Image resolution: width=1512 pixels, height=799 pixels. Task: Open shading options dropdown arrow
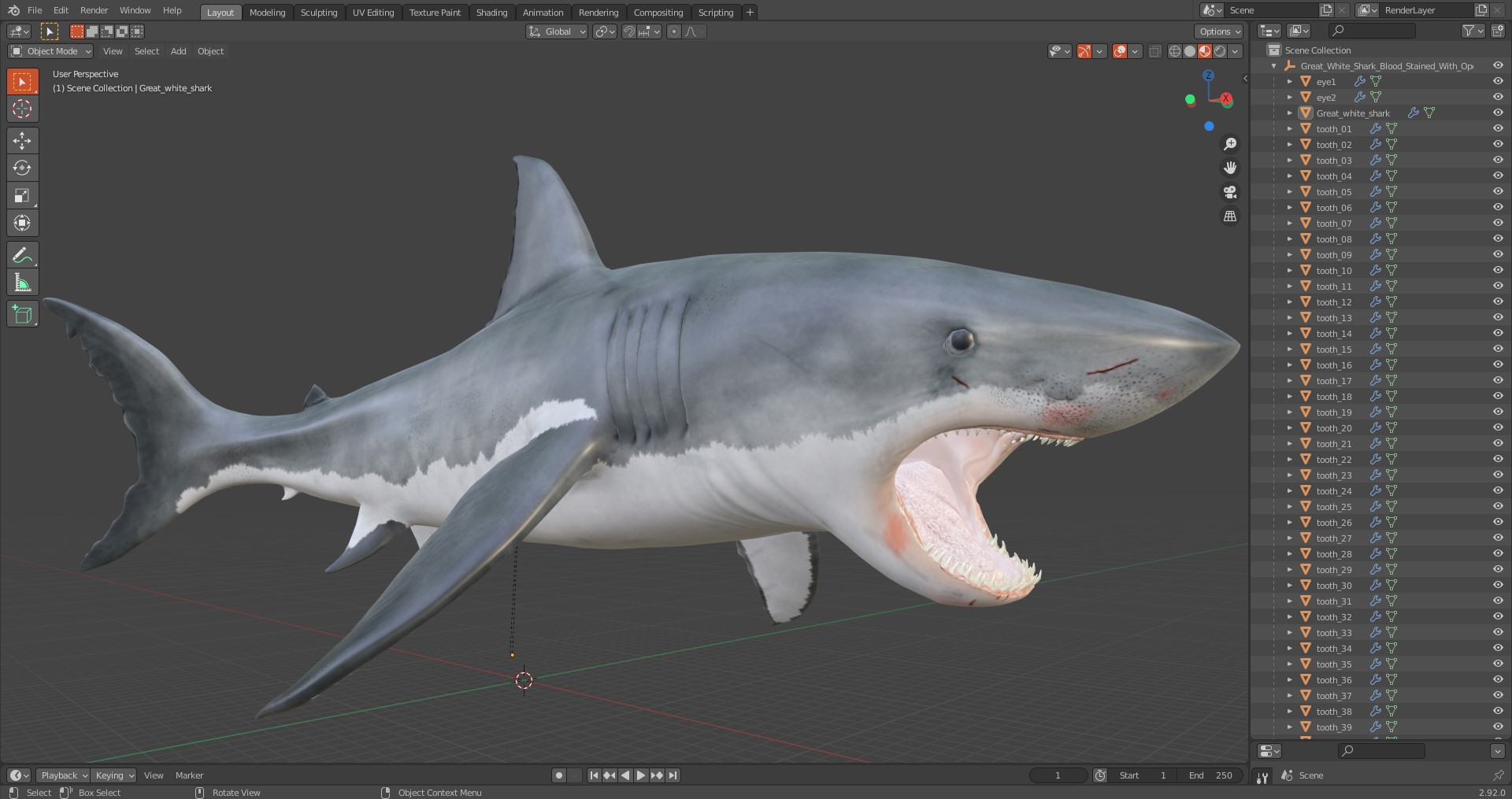[x=1236, y=51]
